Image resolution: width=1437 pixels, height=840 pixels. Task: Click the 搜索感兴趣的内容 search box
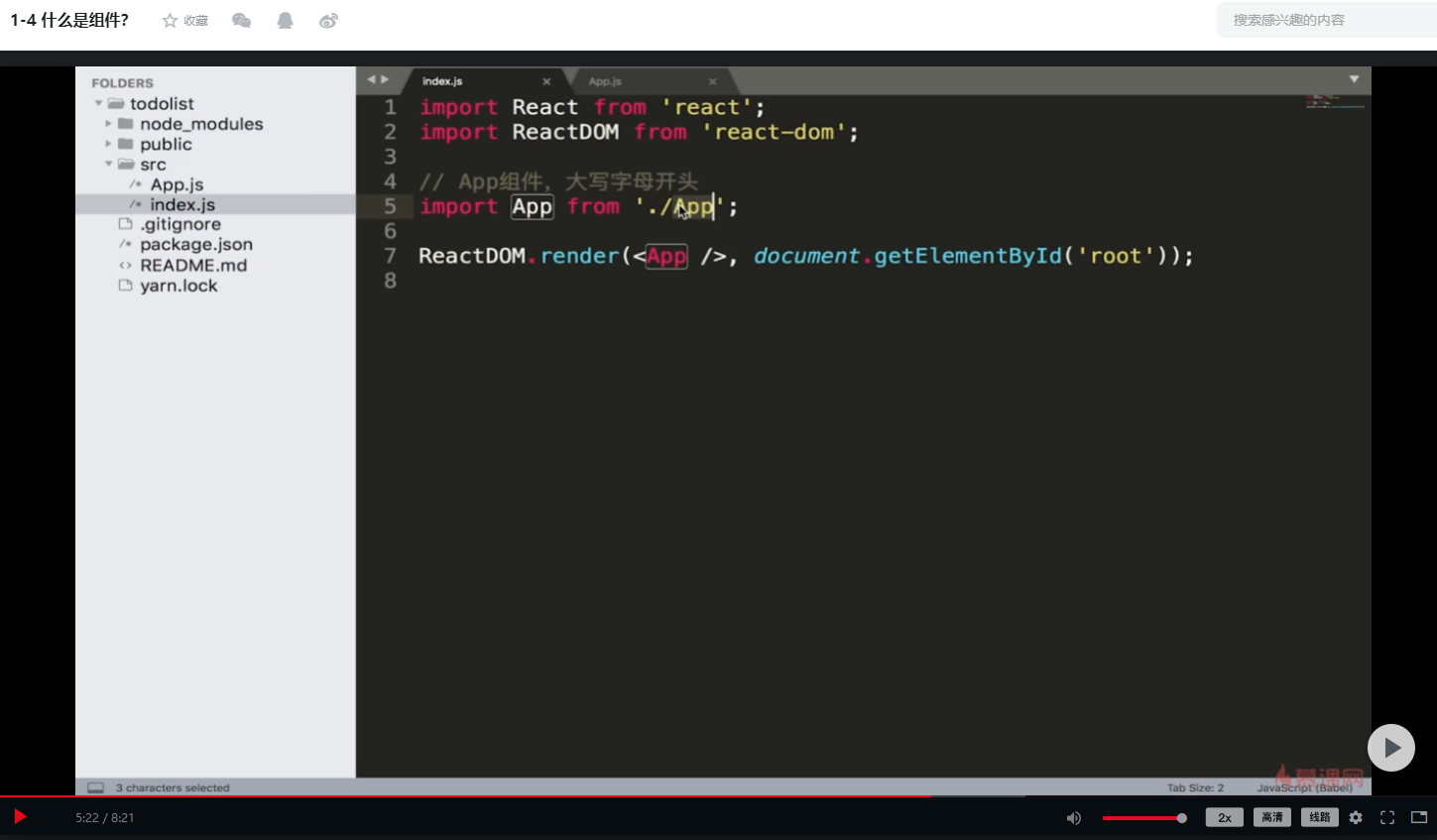tap(1327, 20)
